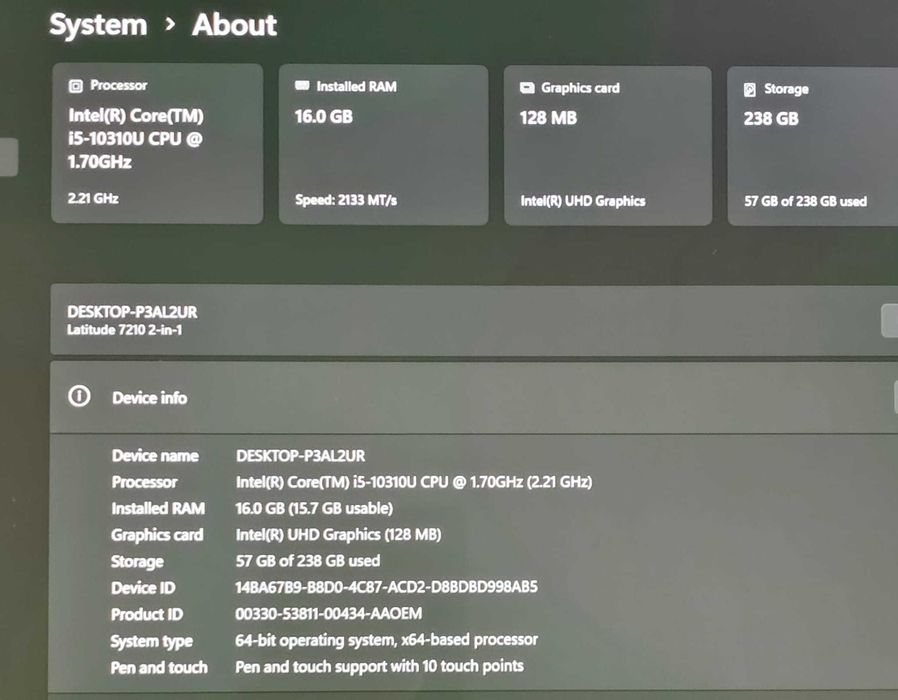
Task: Click the Processor row value in Device info
Action: (414, 482)
